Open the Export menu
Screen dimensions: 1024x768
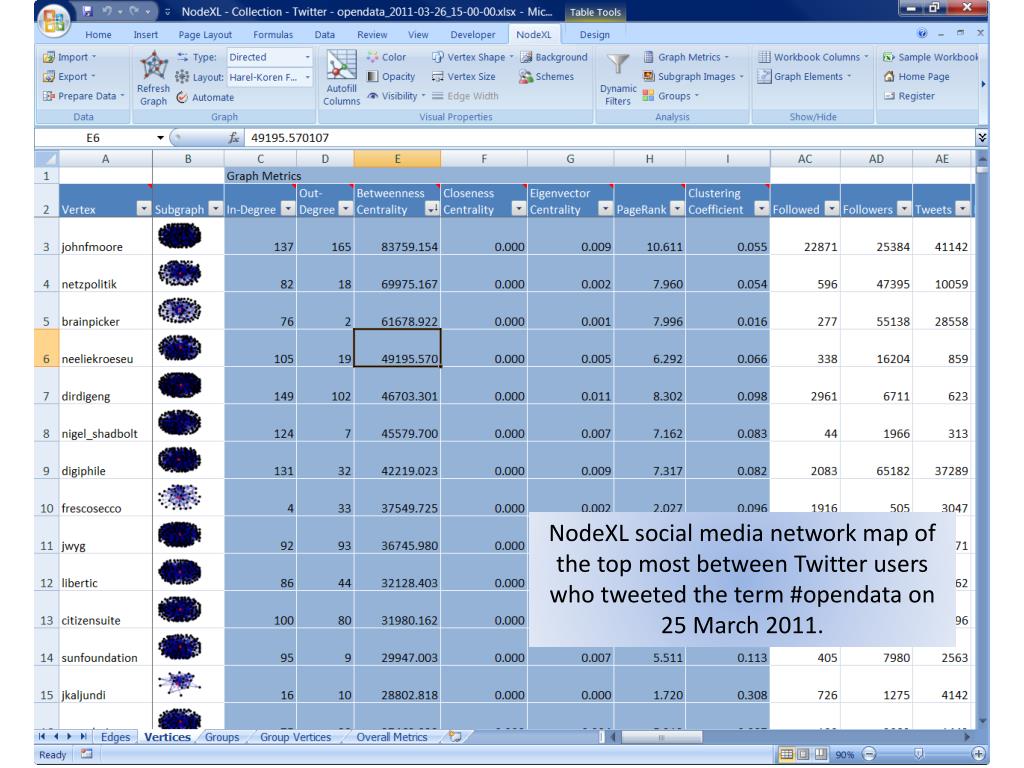[69, 76]
